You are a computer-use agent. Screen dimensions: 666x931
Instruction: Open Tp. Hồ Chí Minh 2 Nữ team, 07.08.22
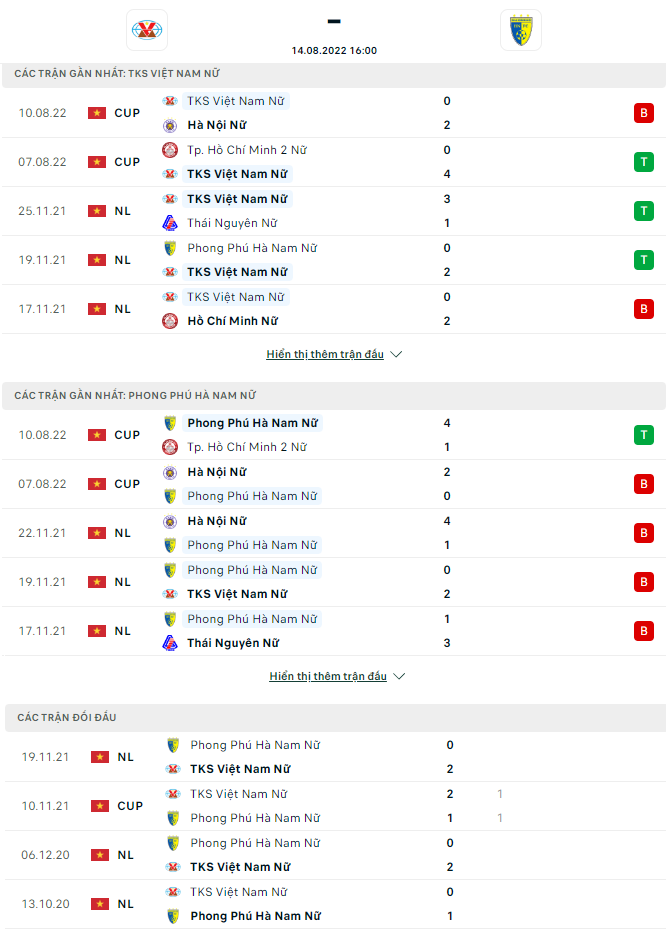pyautogui.click(x=247, y=150)
